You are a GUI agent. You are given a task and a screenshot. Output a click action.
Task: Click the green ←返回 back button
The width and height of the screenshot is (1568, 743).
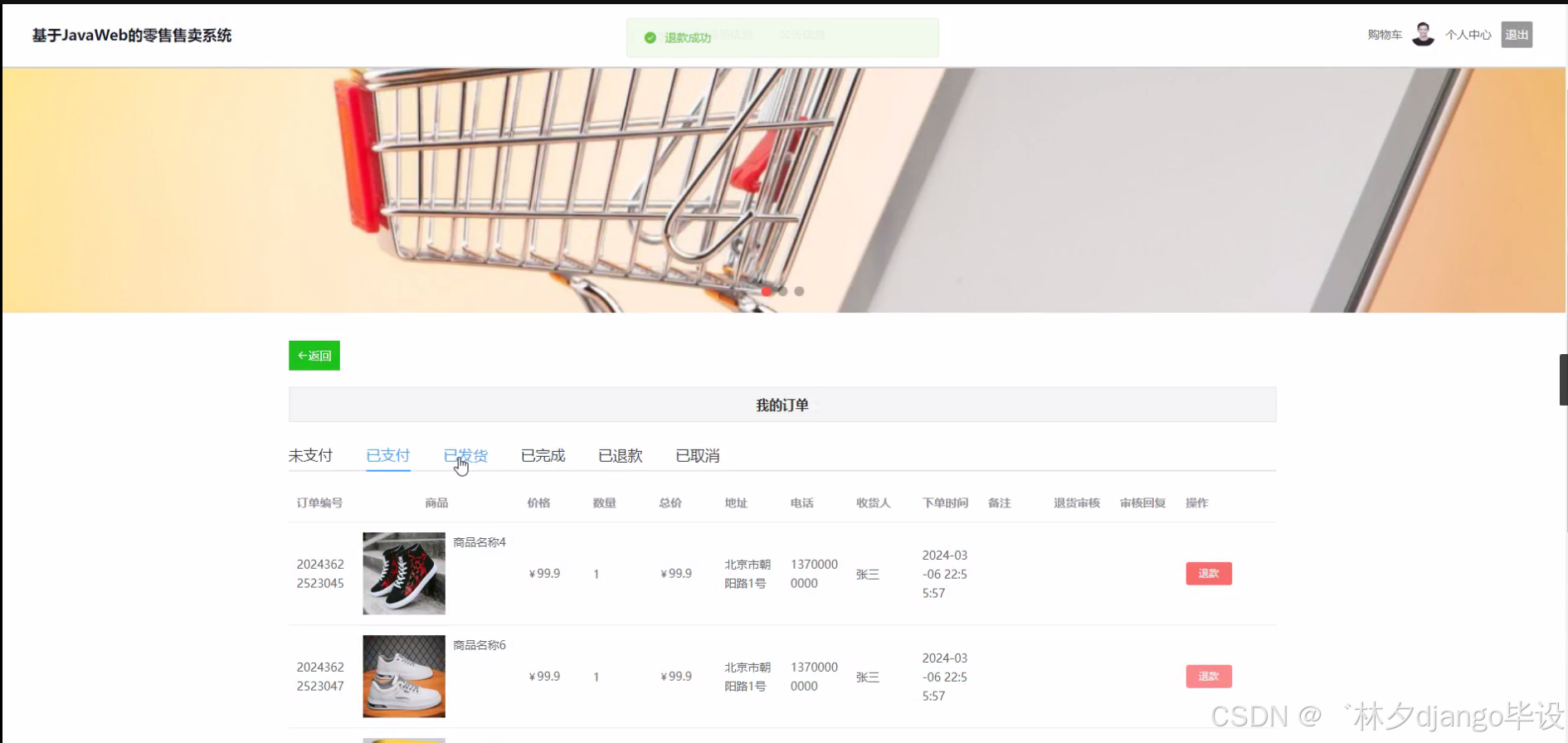314,356
